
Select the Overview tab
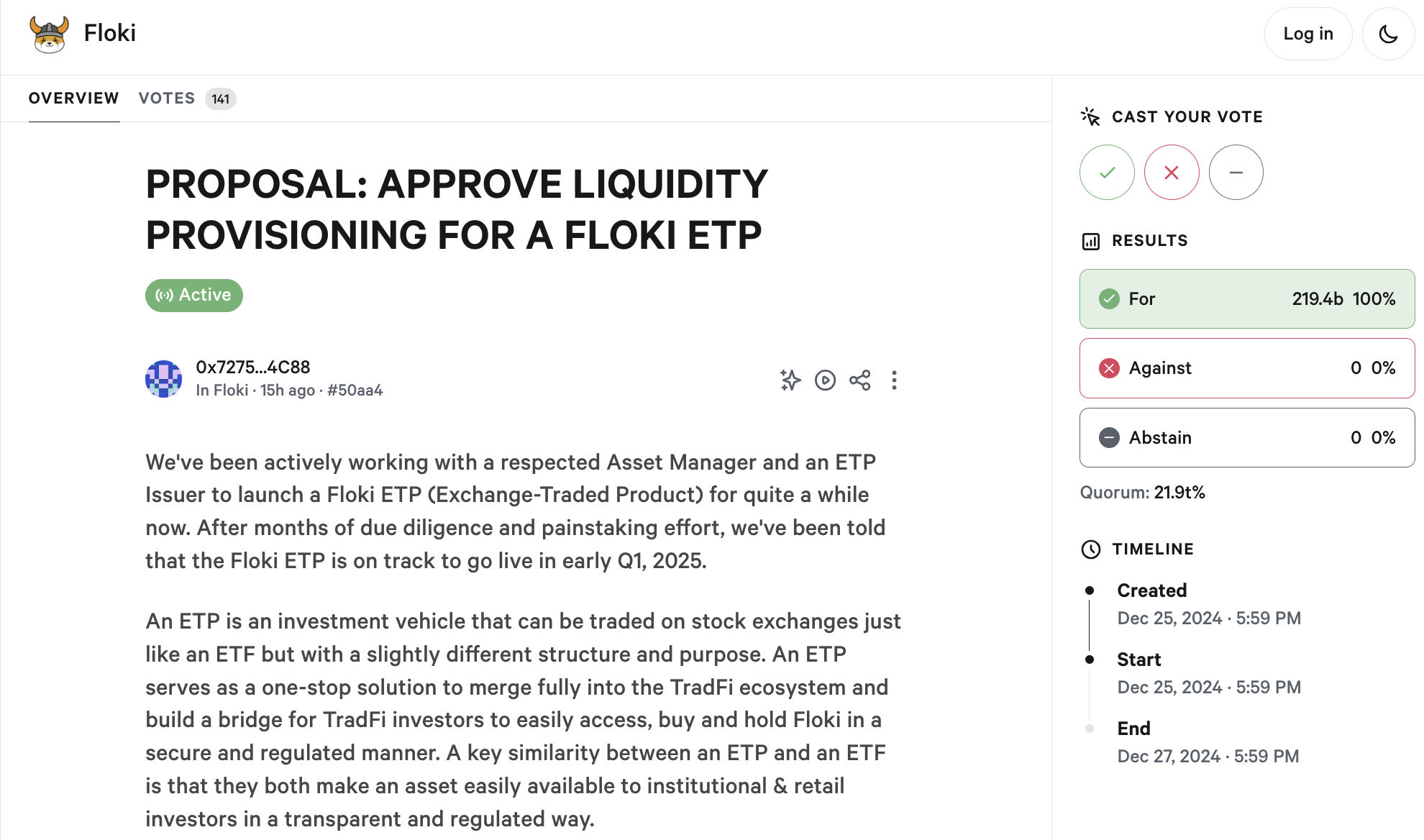click(x=74, y=99)
